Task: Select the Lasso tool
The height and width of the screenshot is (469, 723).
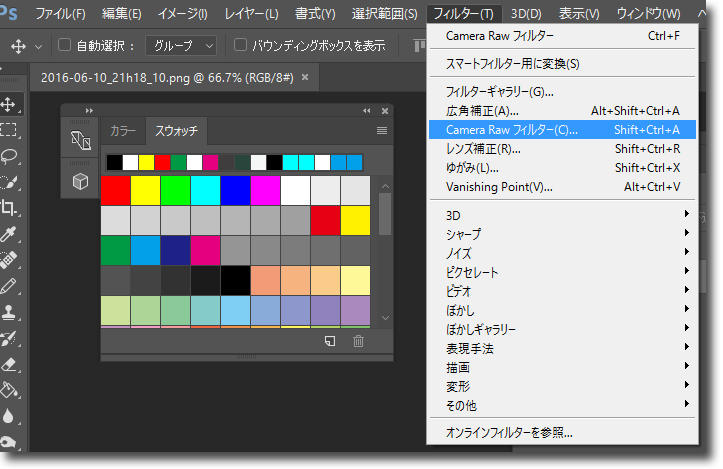Action: point(8,156)
